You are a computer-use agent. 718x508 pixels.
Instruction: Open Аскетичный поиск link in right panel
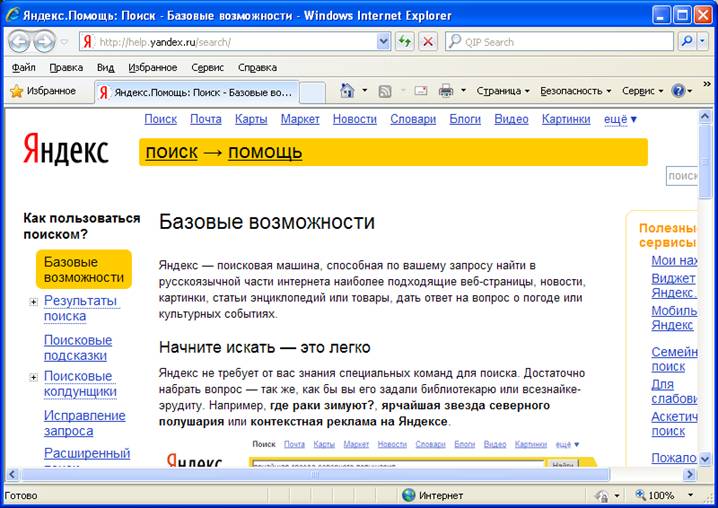(674, 424)
